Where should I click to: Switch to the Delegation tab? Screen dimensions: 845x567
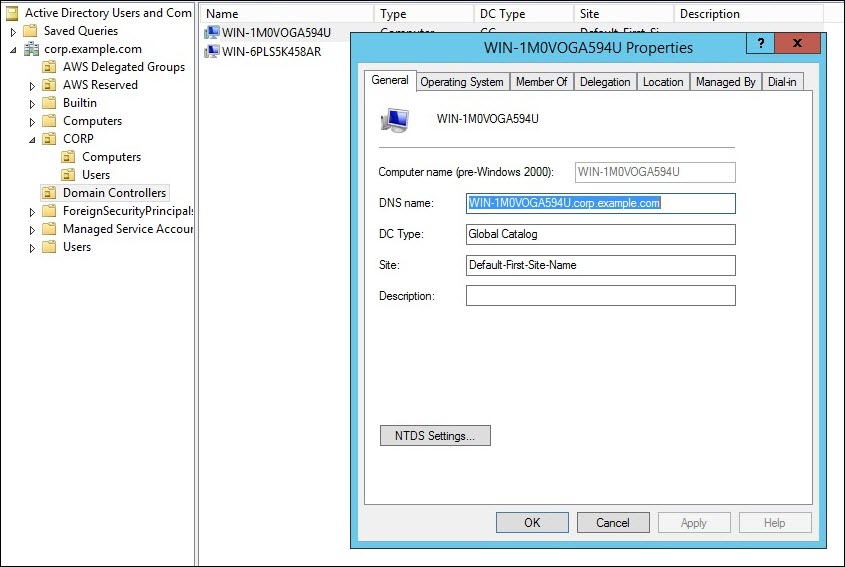point(605,82)
